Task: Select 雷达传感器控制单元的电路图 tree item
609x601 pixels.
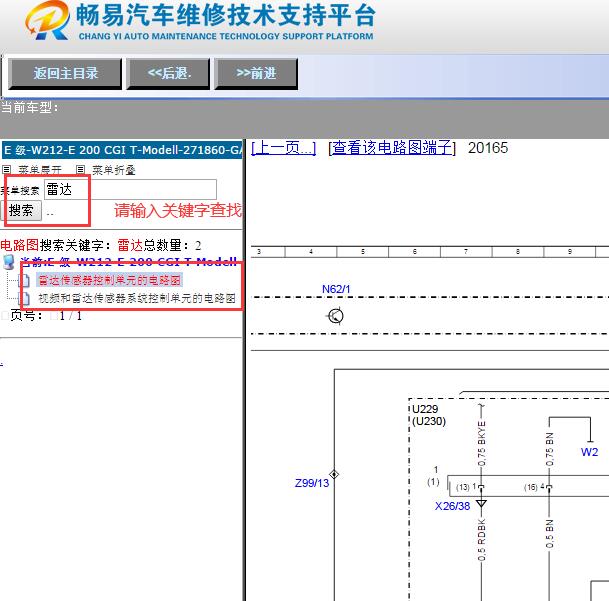Action: [110, 280]
